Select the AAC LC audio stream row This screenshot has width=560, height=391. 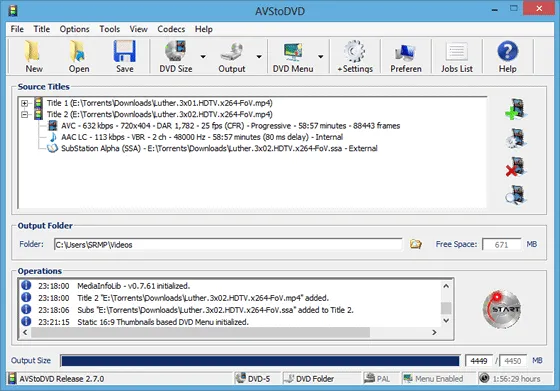click(202, 137)
